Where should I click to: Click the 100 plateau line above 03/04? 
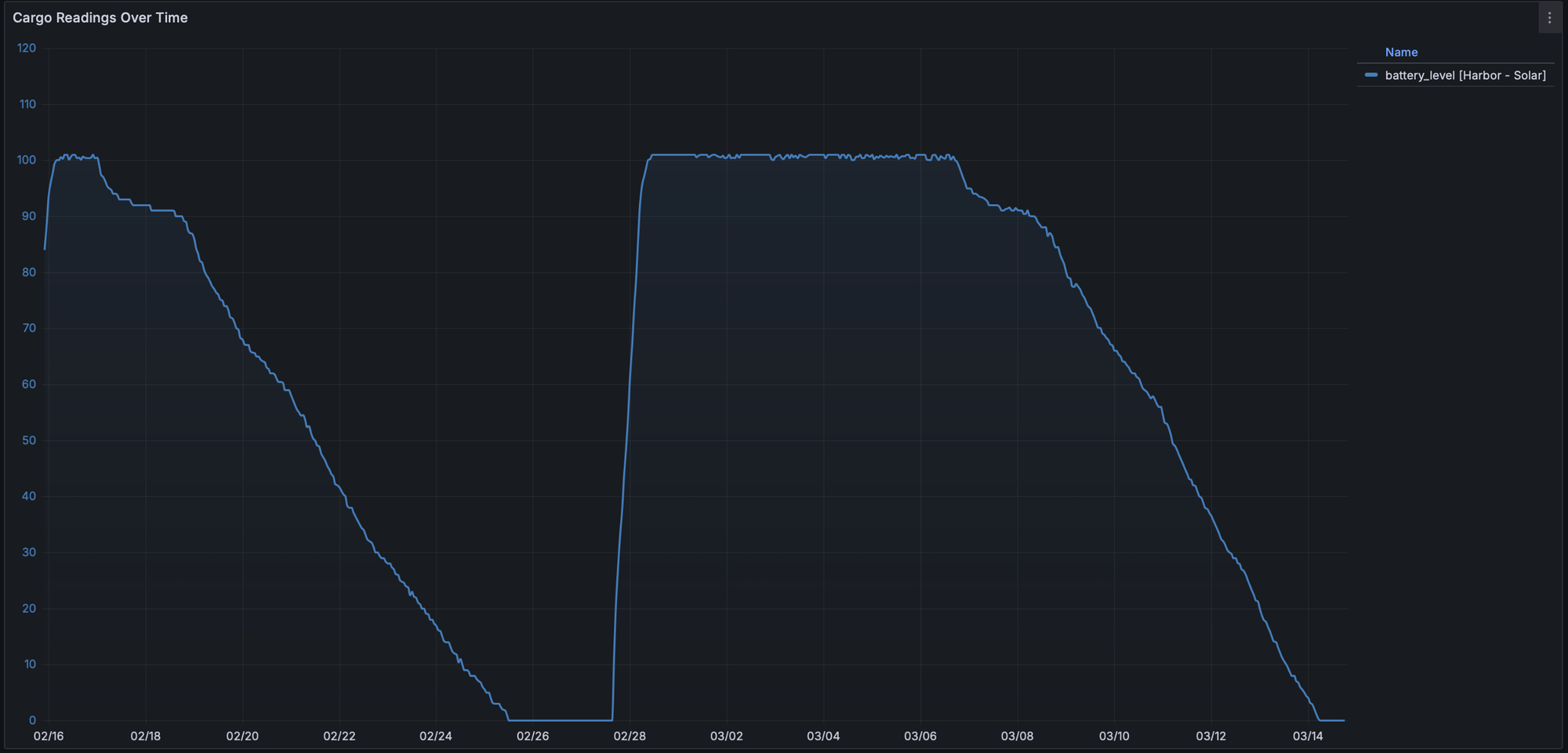[823, 155]
